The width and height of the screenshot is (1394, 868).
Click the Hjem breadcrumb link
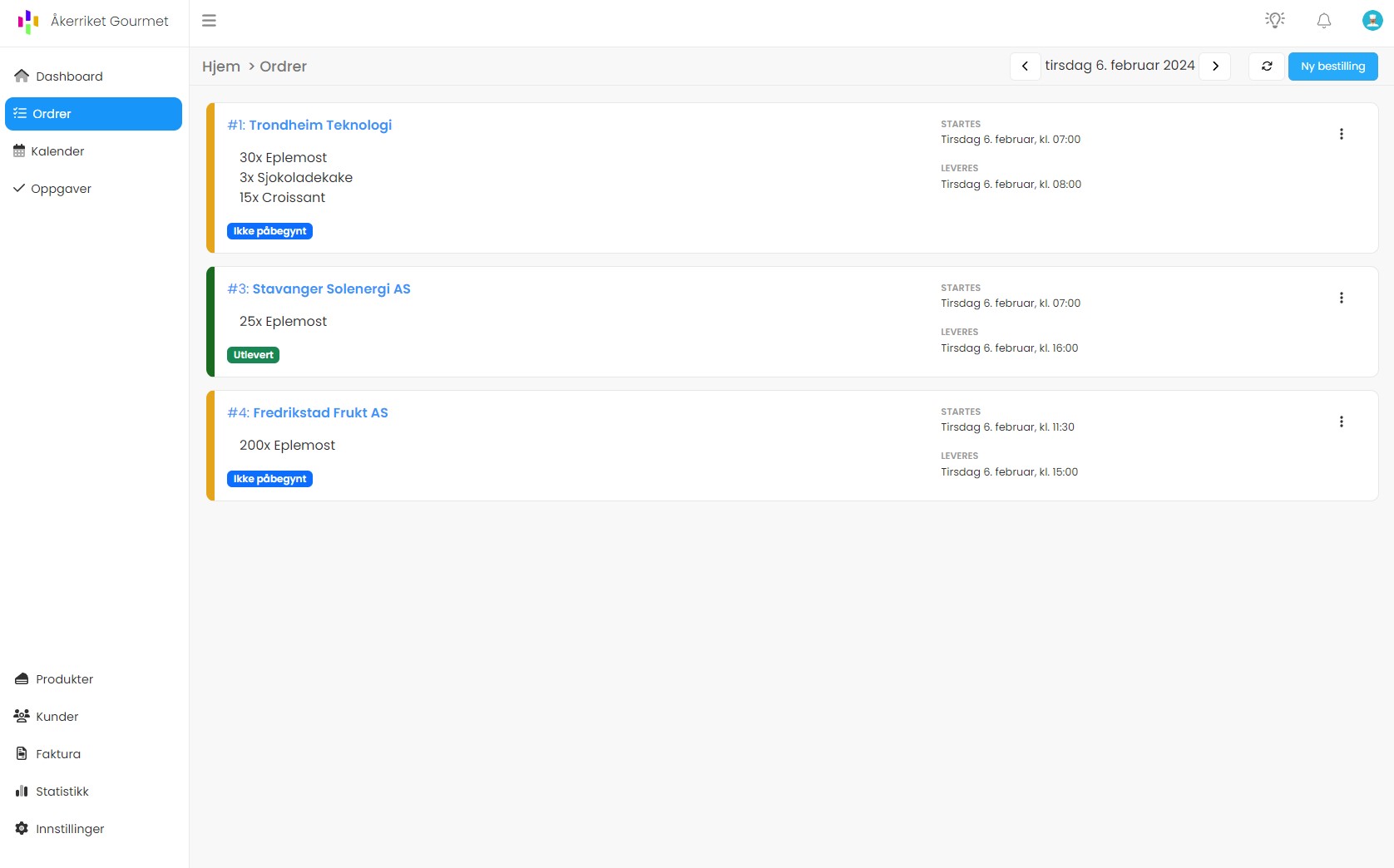[x=221, y=67]
